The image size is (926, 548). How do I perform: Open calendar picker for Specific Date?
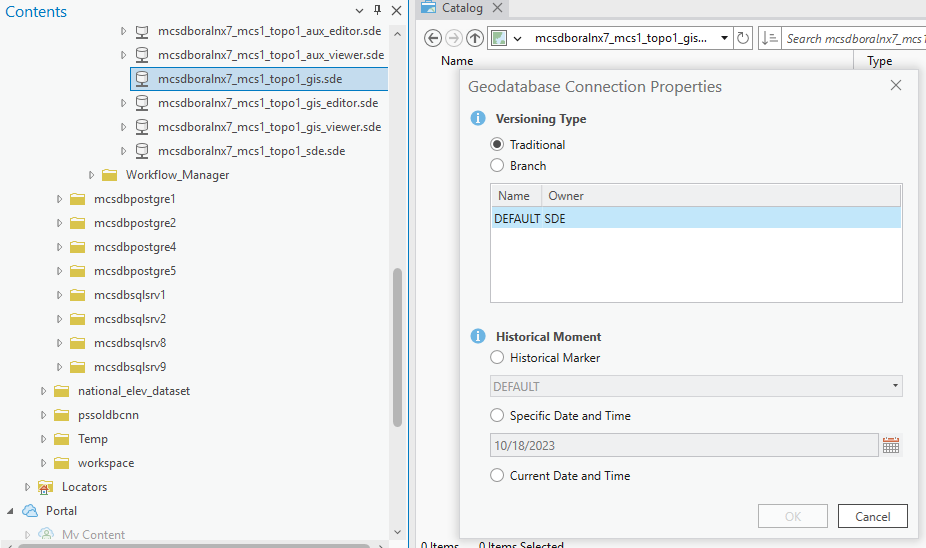tap(891, 445)
